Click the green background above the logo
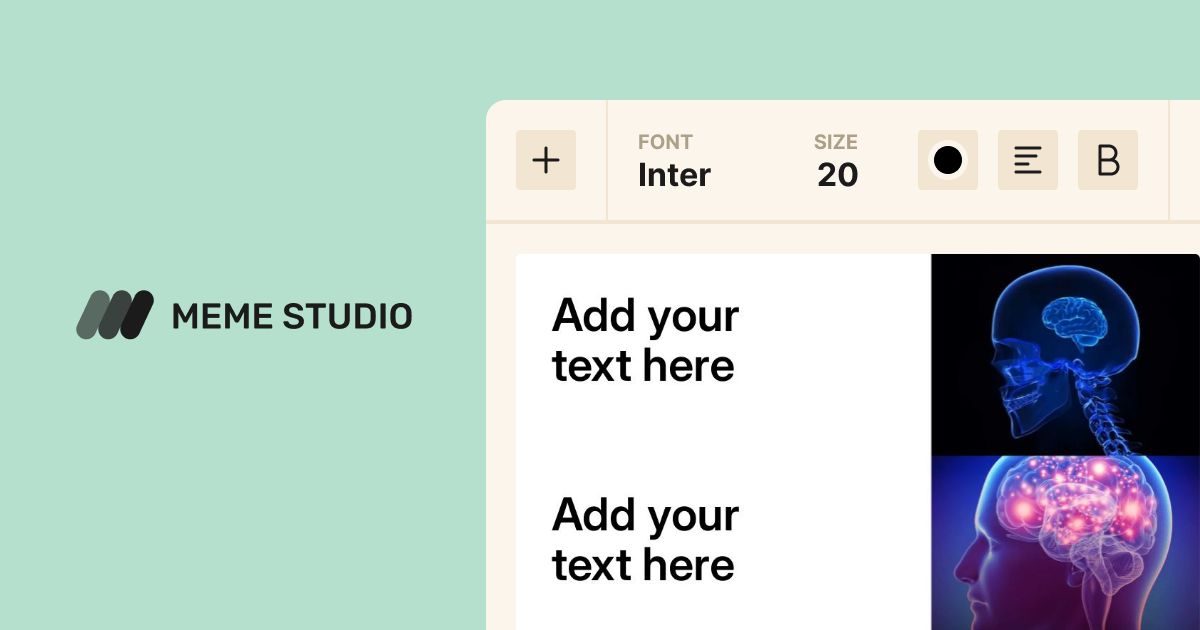The height and width of the screenshot is (630, 1200). click(x=240, y=150)
